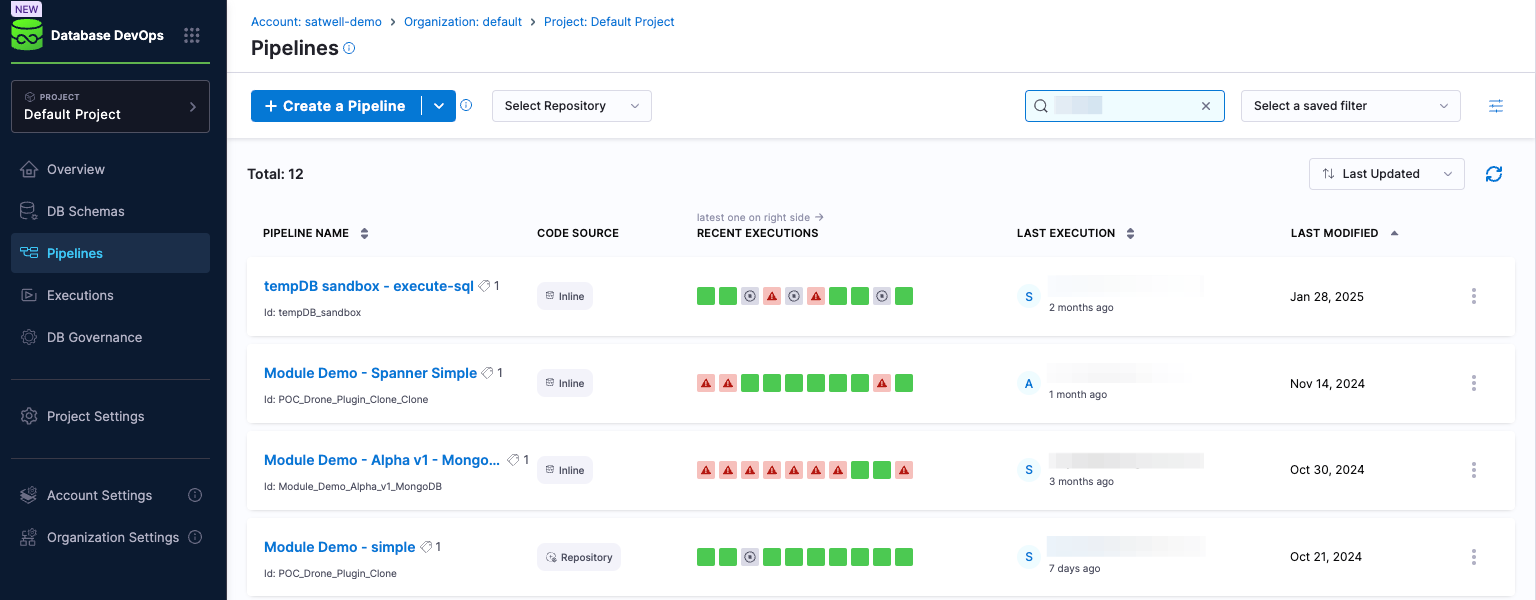The image size is (1536, 600).
Task: Select the DB Schemas database icon
Action: 30,210
